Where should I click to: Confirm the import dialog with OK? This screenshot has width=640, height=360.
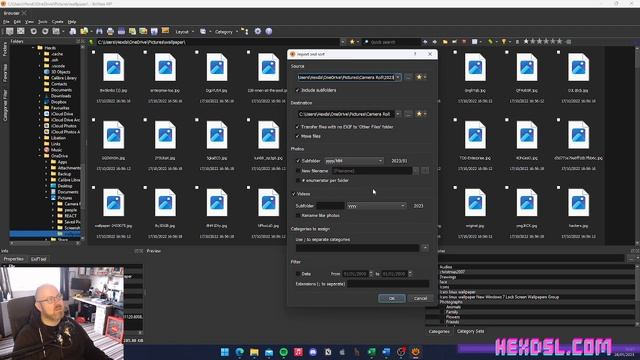click(x=391, y=298)
